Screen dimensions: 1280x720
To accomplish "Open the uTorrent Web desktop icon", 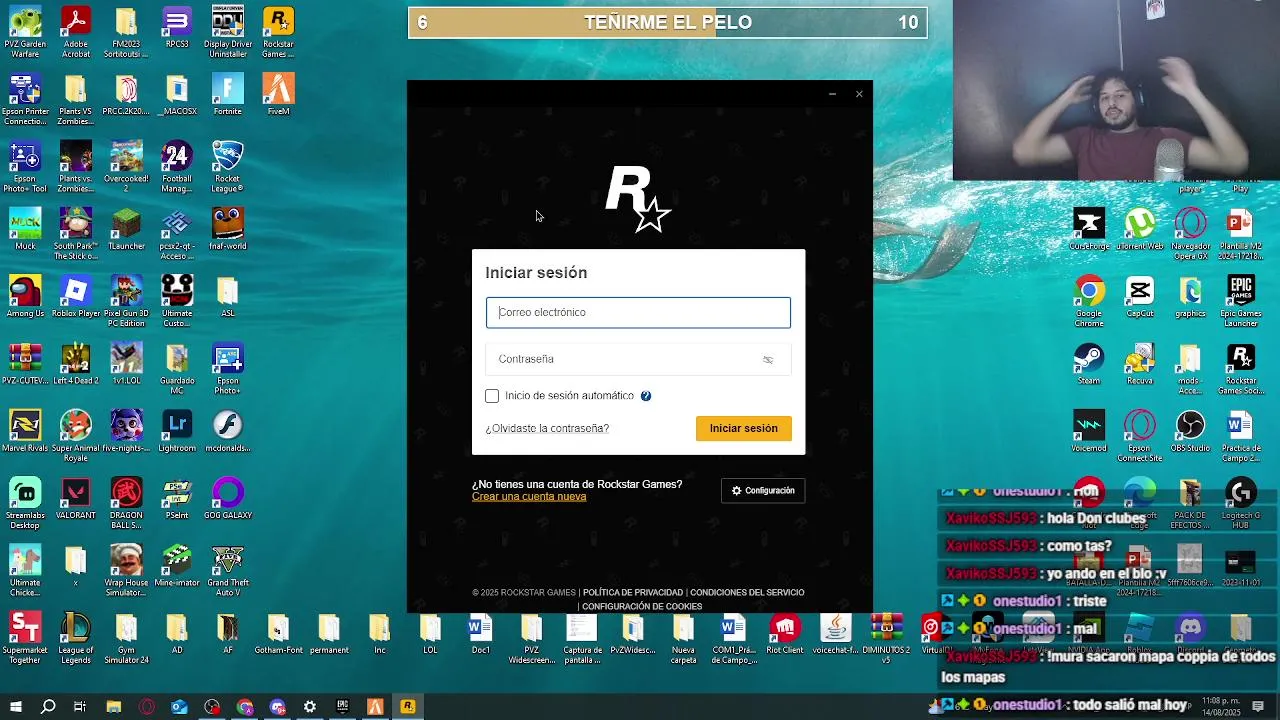I will (1139, 230).
